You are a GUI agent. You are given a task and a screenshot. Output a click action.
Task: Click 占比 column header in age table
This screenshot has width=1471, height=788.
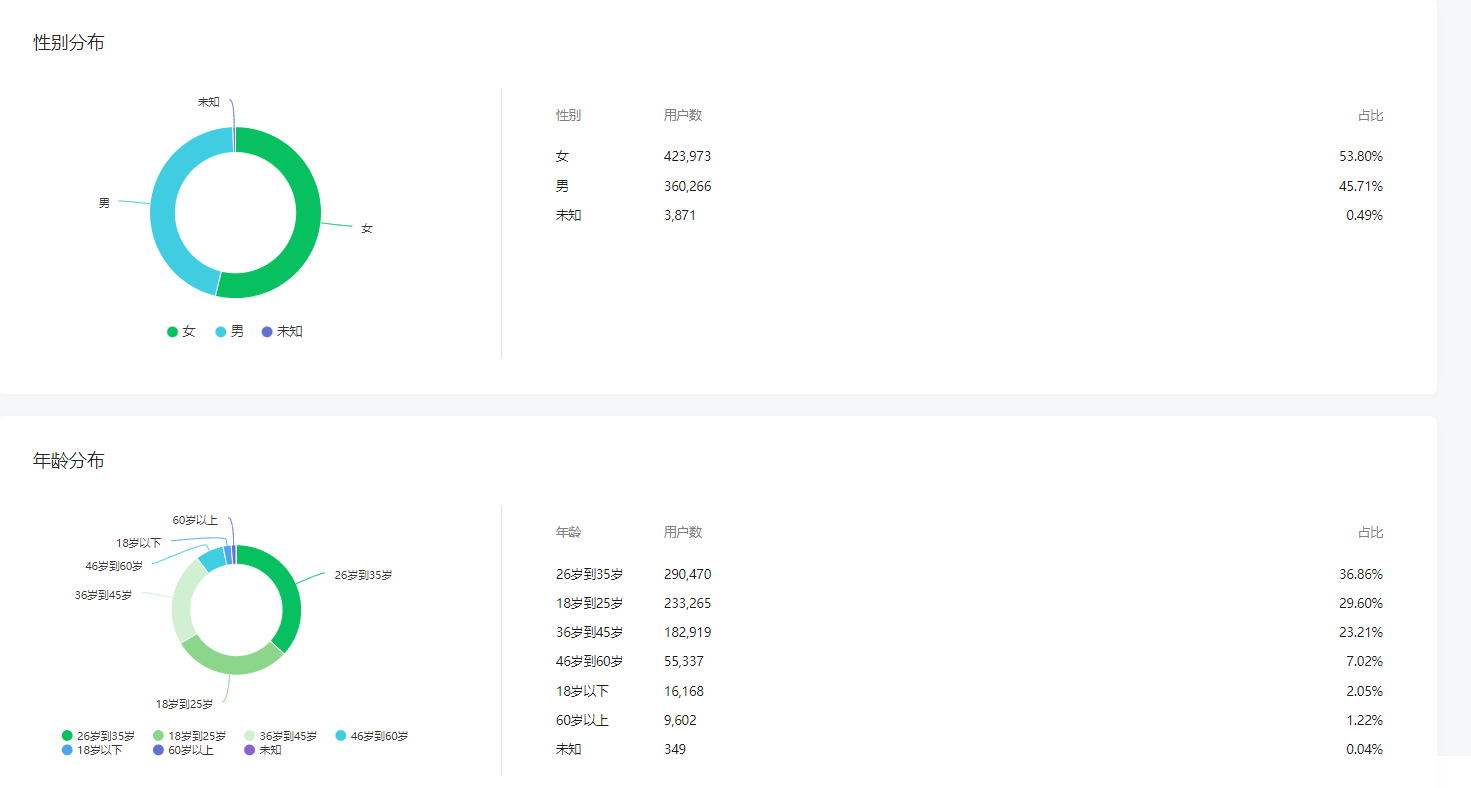click(x=1370, y=532)
